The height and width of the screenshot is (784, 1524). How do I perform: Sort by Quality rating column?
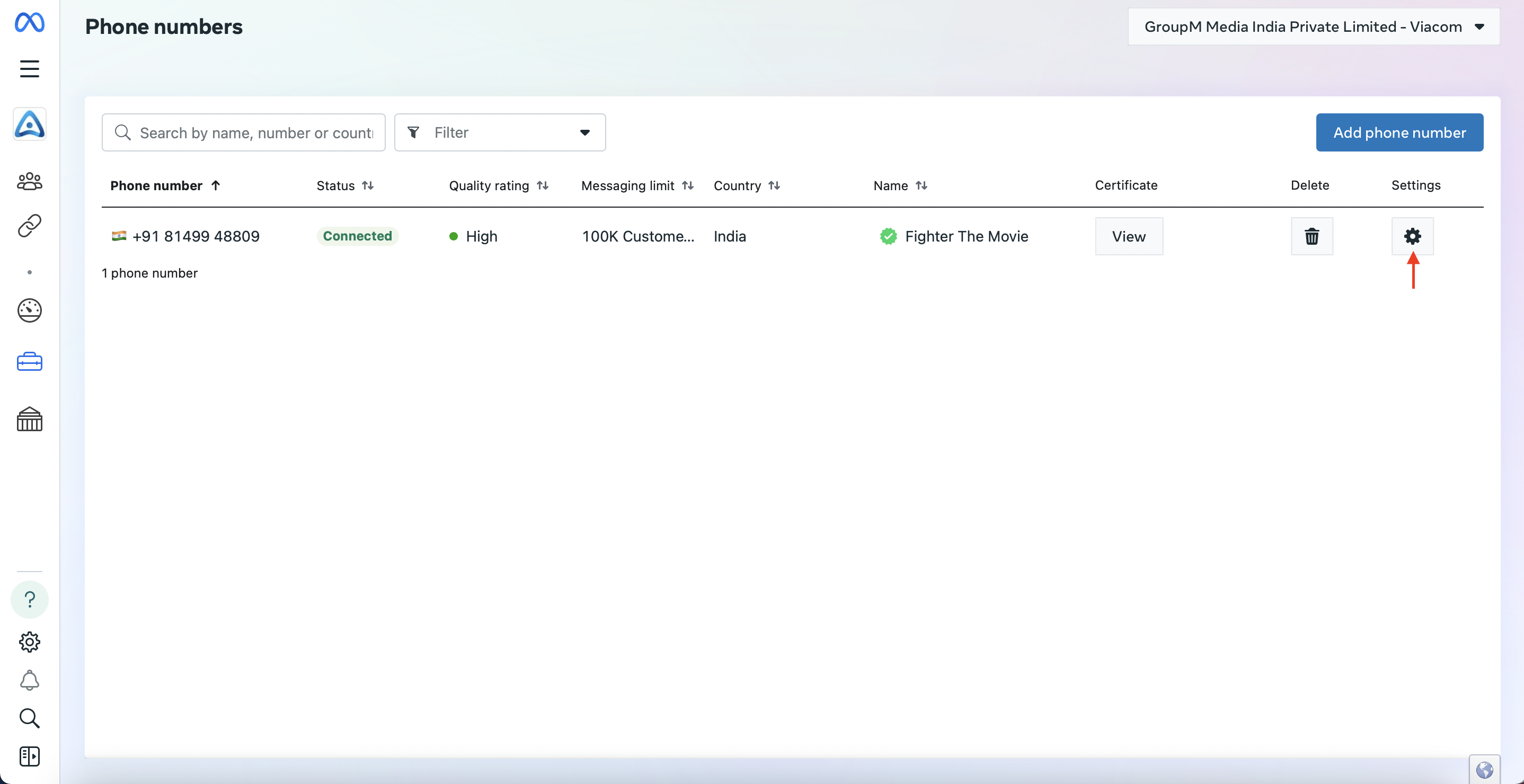pos(543,185)
